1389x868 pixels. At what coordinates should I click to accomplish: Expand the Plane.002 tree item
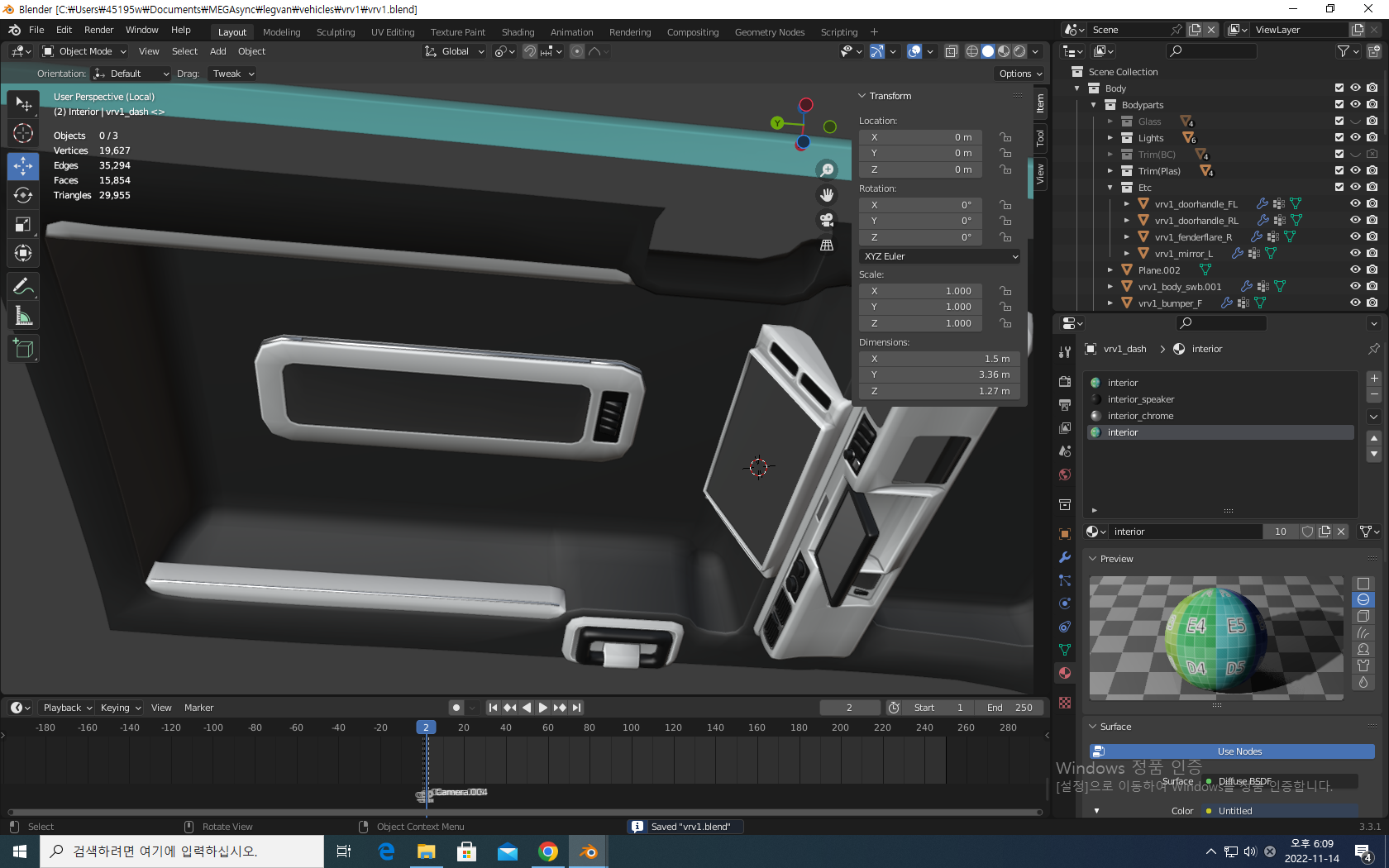coord(1110,270)
